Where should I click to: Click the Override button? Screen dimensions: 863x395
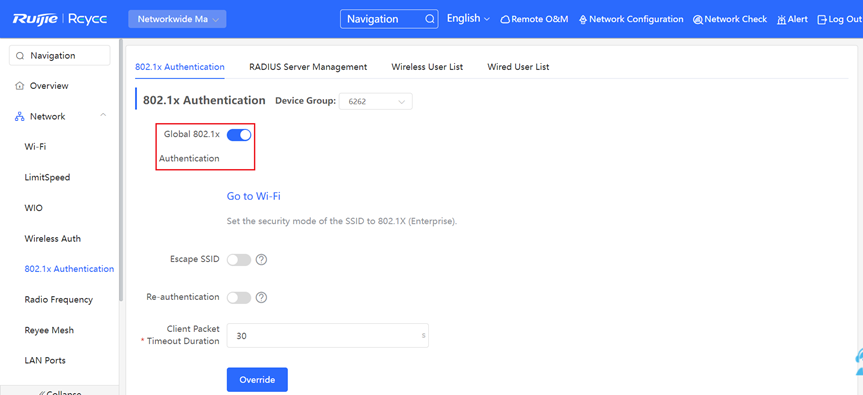(257, 380)
